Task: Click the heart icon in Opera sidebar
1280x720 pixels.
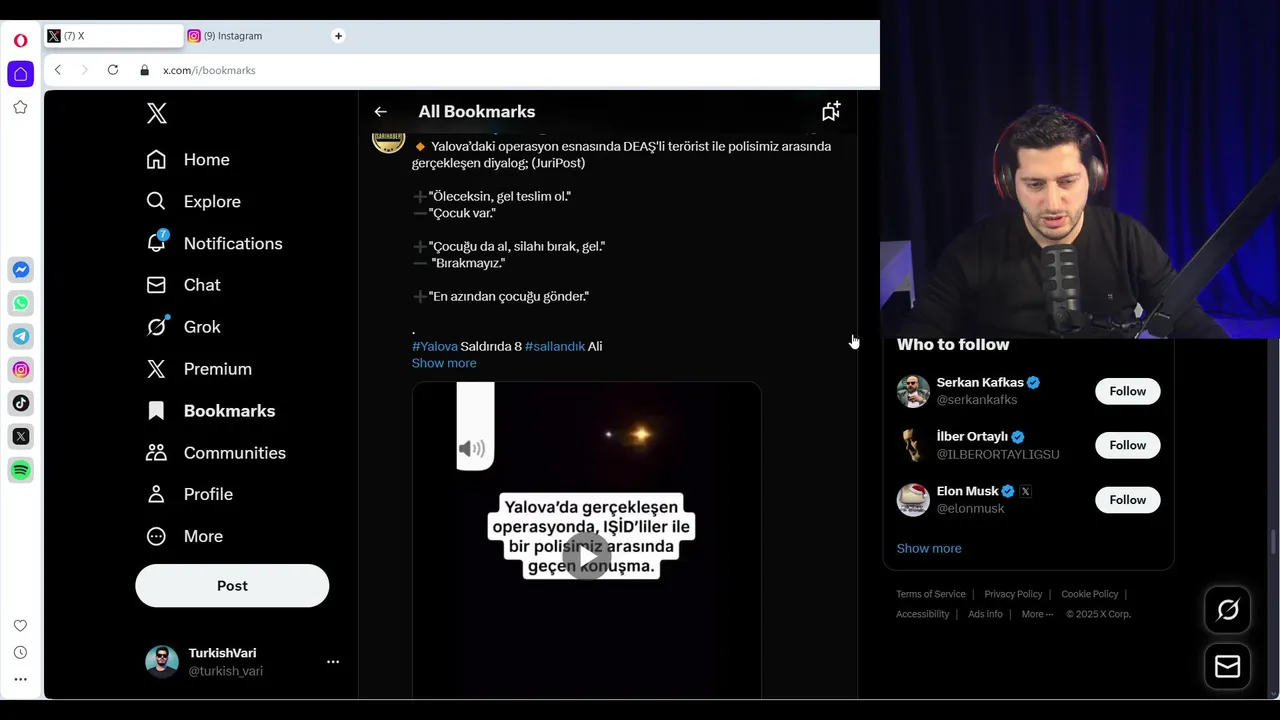Action: pos(20,626)
